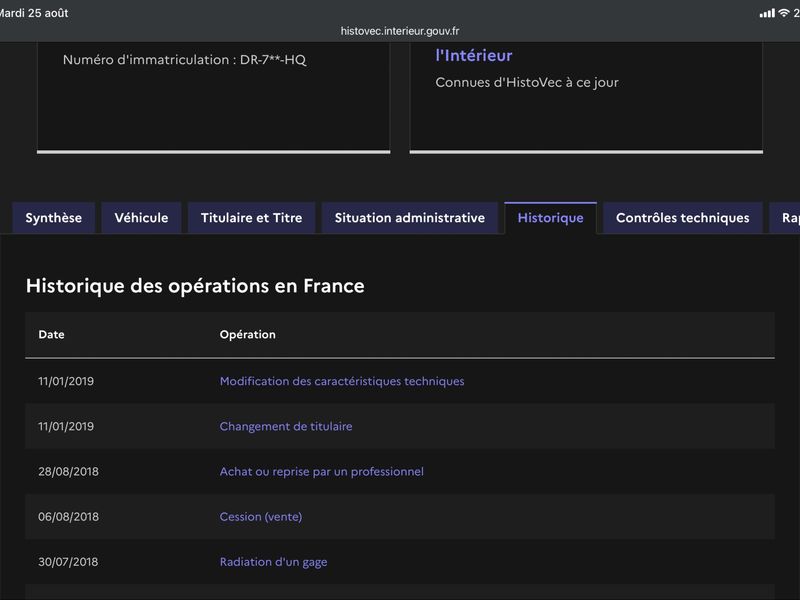
Task: Click the 30/07/2018 date cell
Action: [x=68, y=562]
